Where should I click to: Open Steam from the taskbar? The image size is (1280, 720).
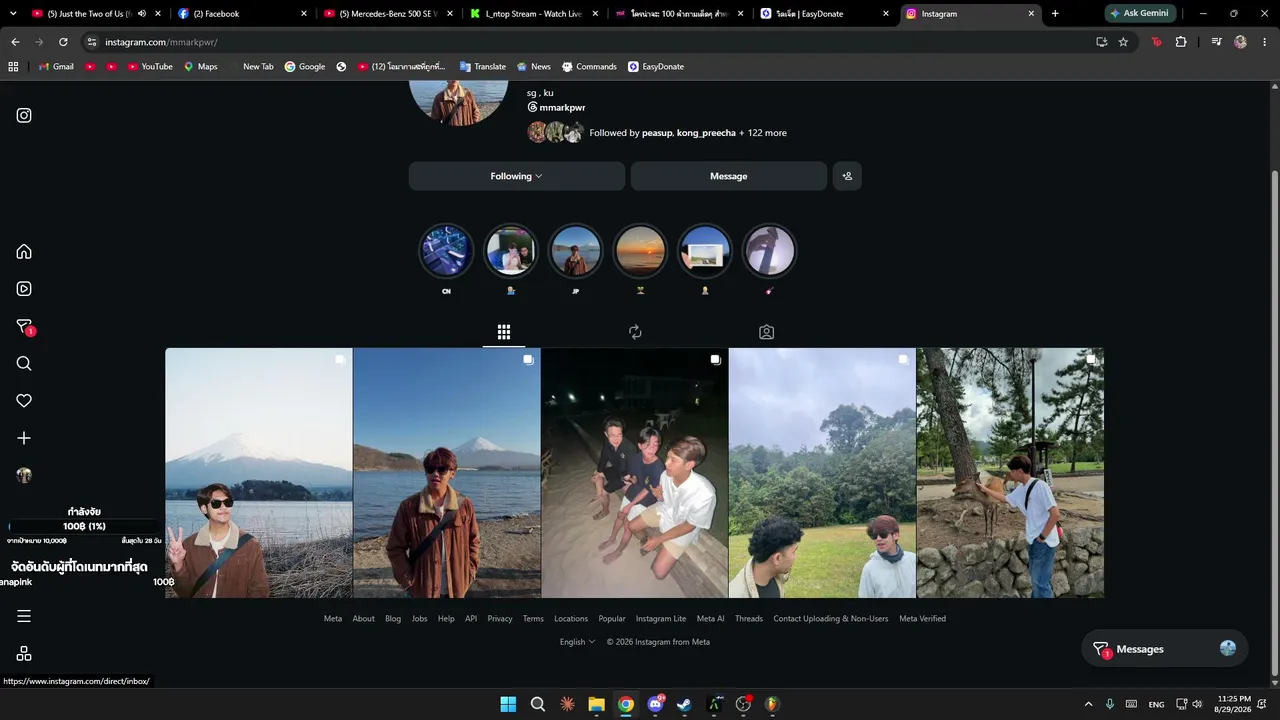pos(684,704)
